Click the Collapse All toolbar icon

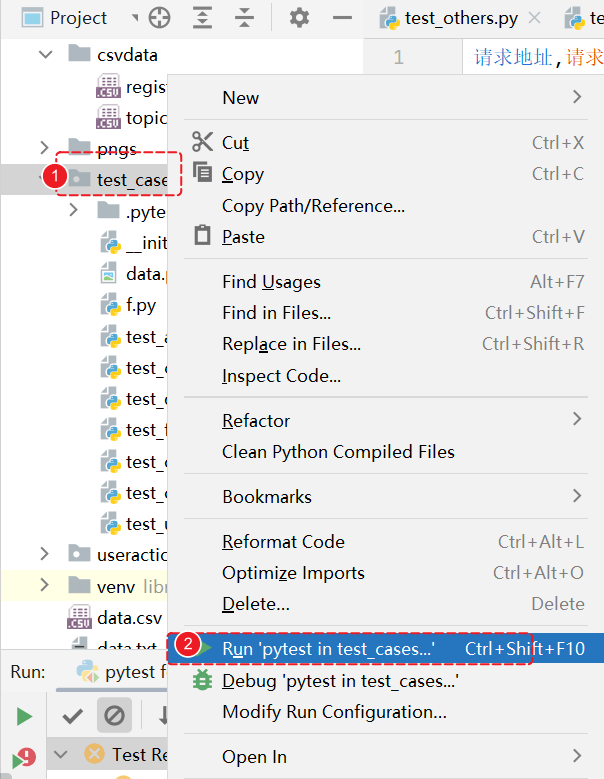[x=245, y=18]
